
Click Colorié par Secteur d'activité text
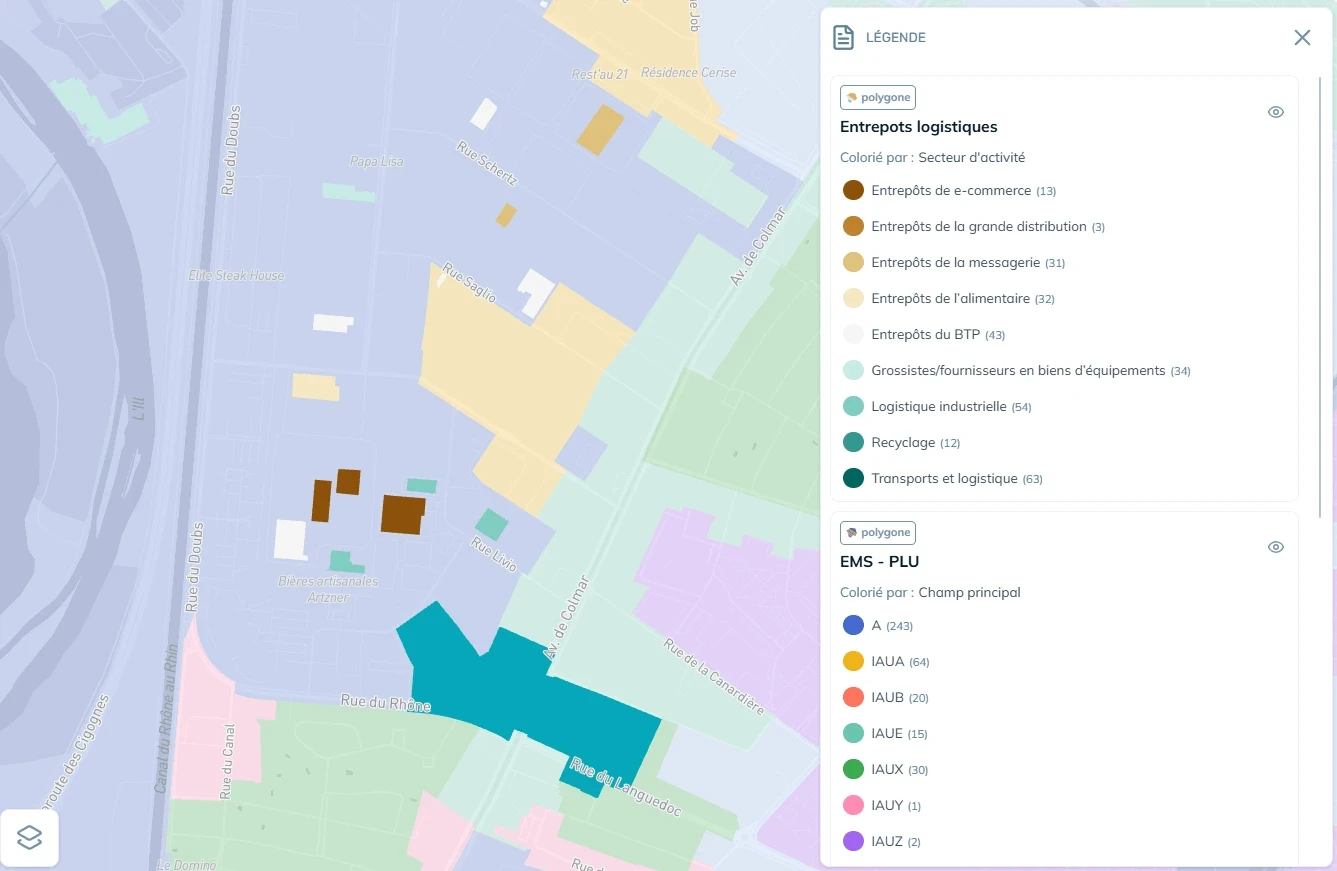point(933,157)
